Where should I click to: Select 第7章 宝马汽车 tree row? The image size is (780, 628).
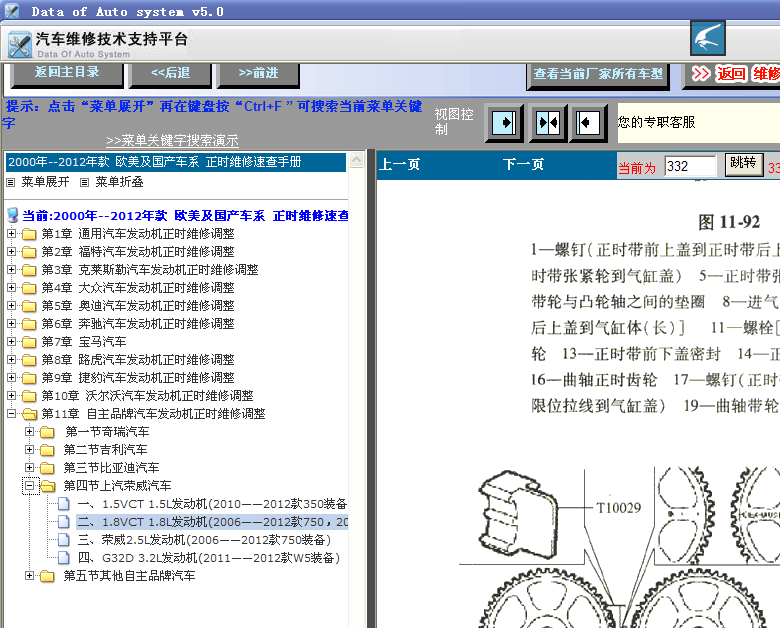click(x=84, y=342)
